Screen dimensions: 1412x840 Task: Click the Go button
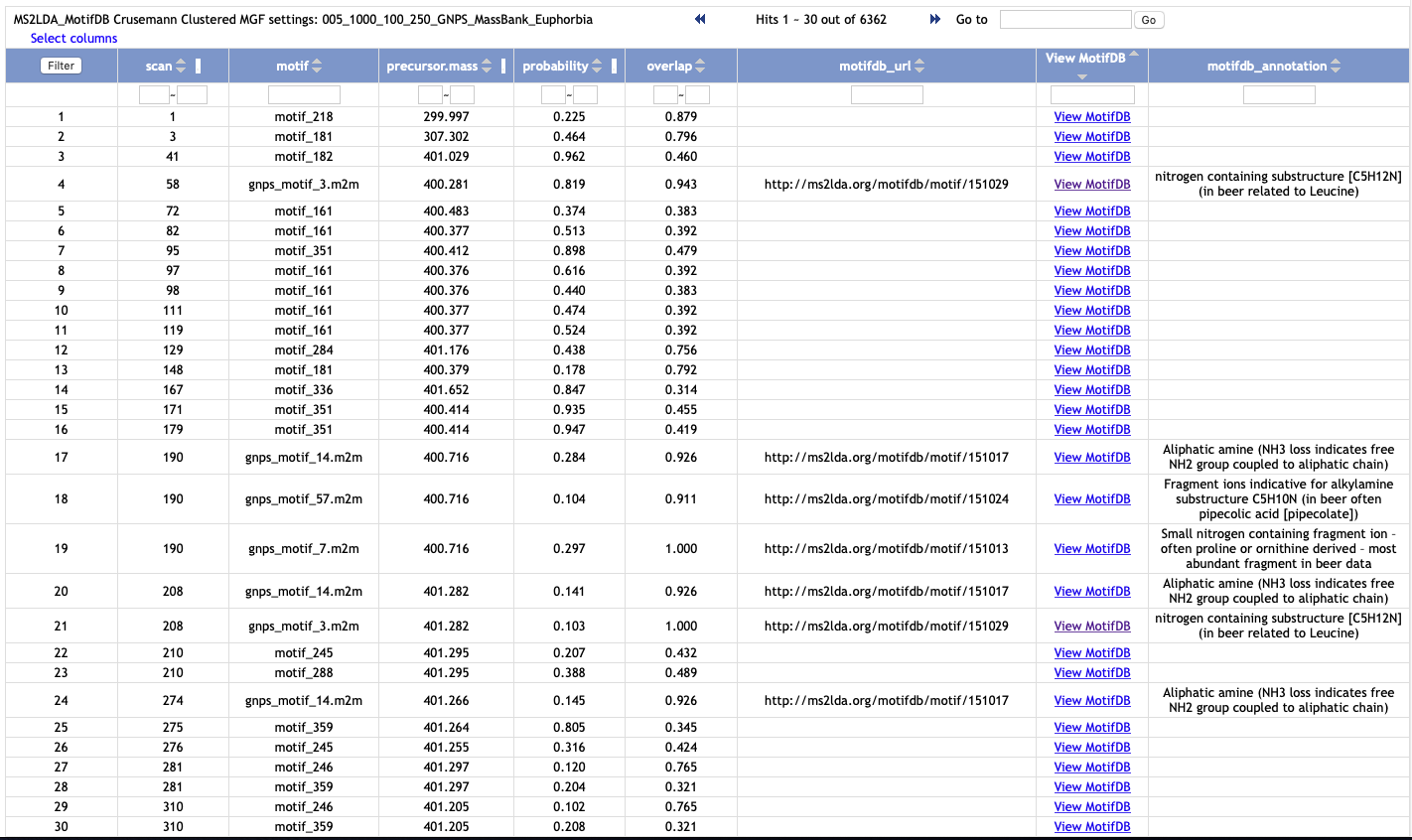point(1149,20)
